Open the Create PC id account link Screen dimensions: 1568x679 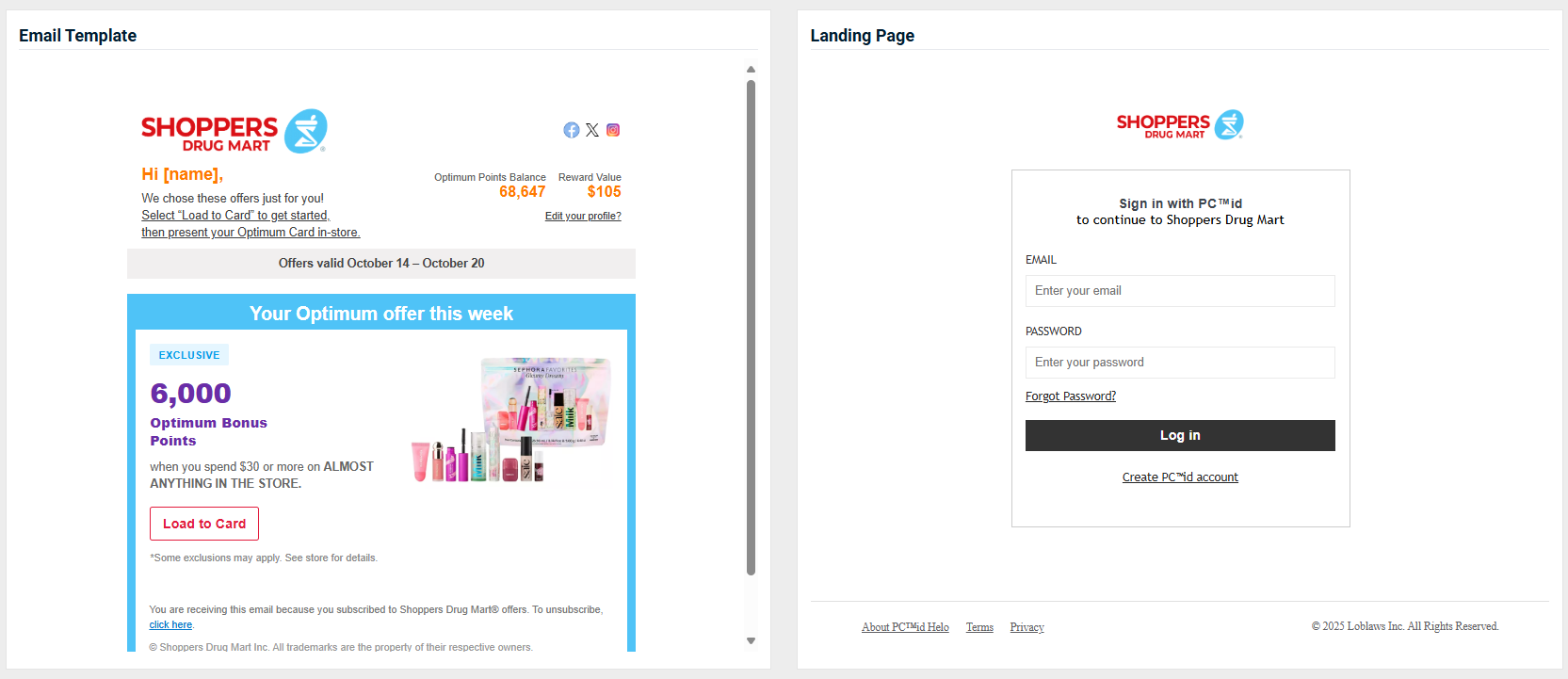point(1180,477)
